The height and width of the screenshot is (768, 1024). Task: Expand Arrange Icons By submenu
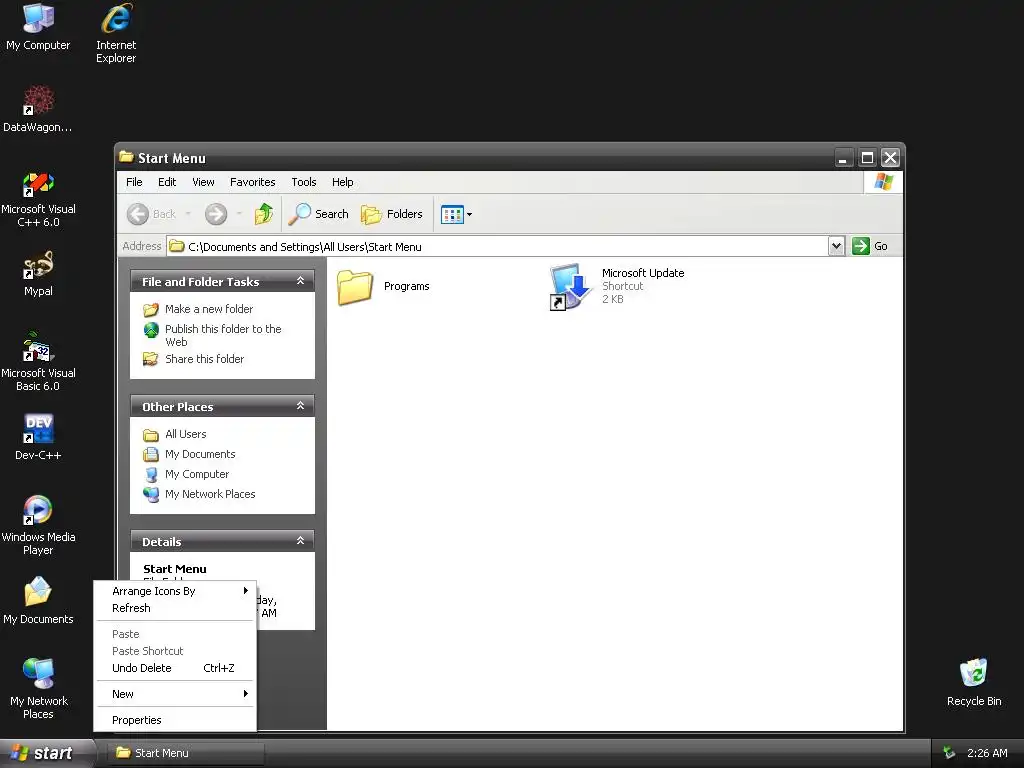point(175,591)
